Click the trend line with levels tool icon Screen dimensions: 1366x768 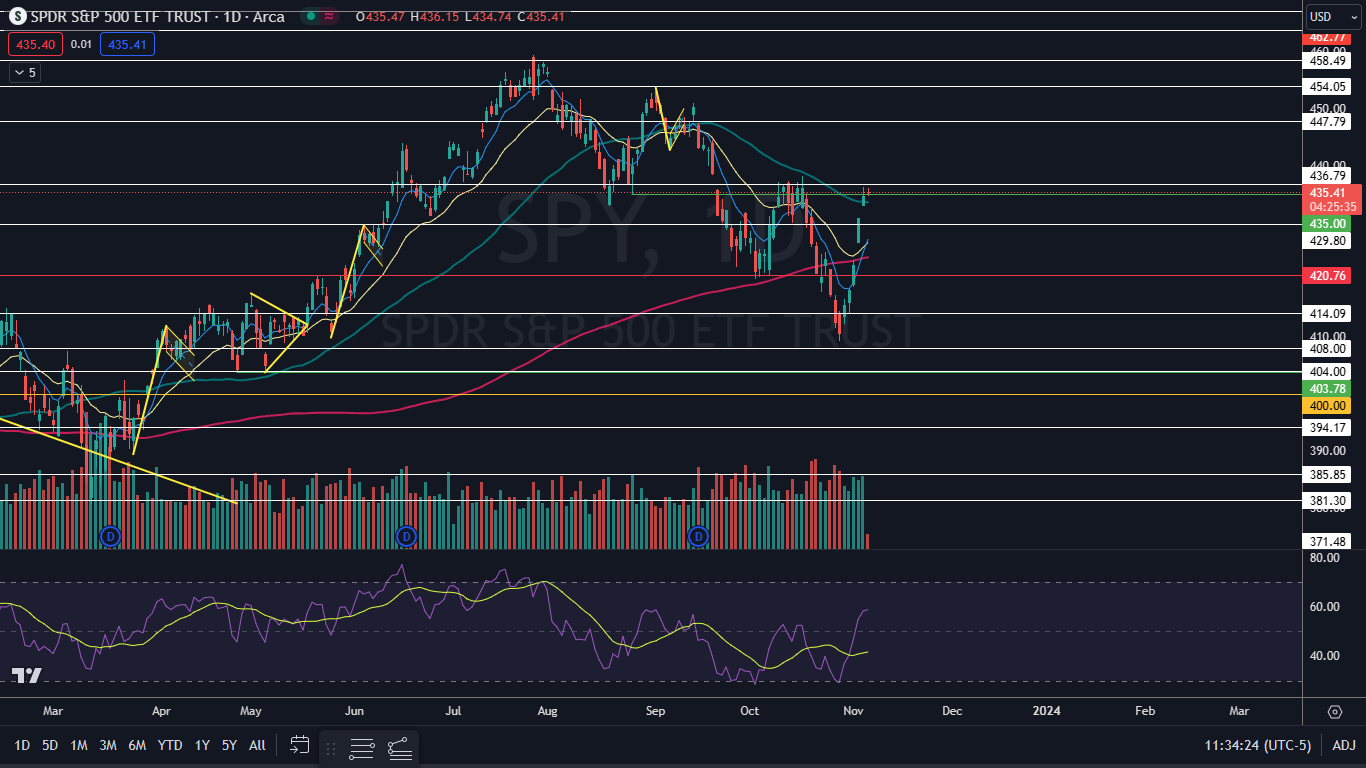pos(399,747)
